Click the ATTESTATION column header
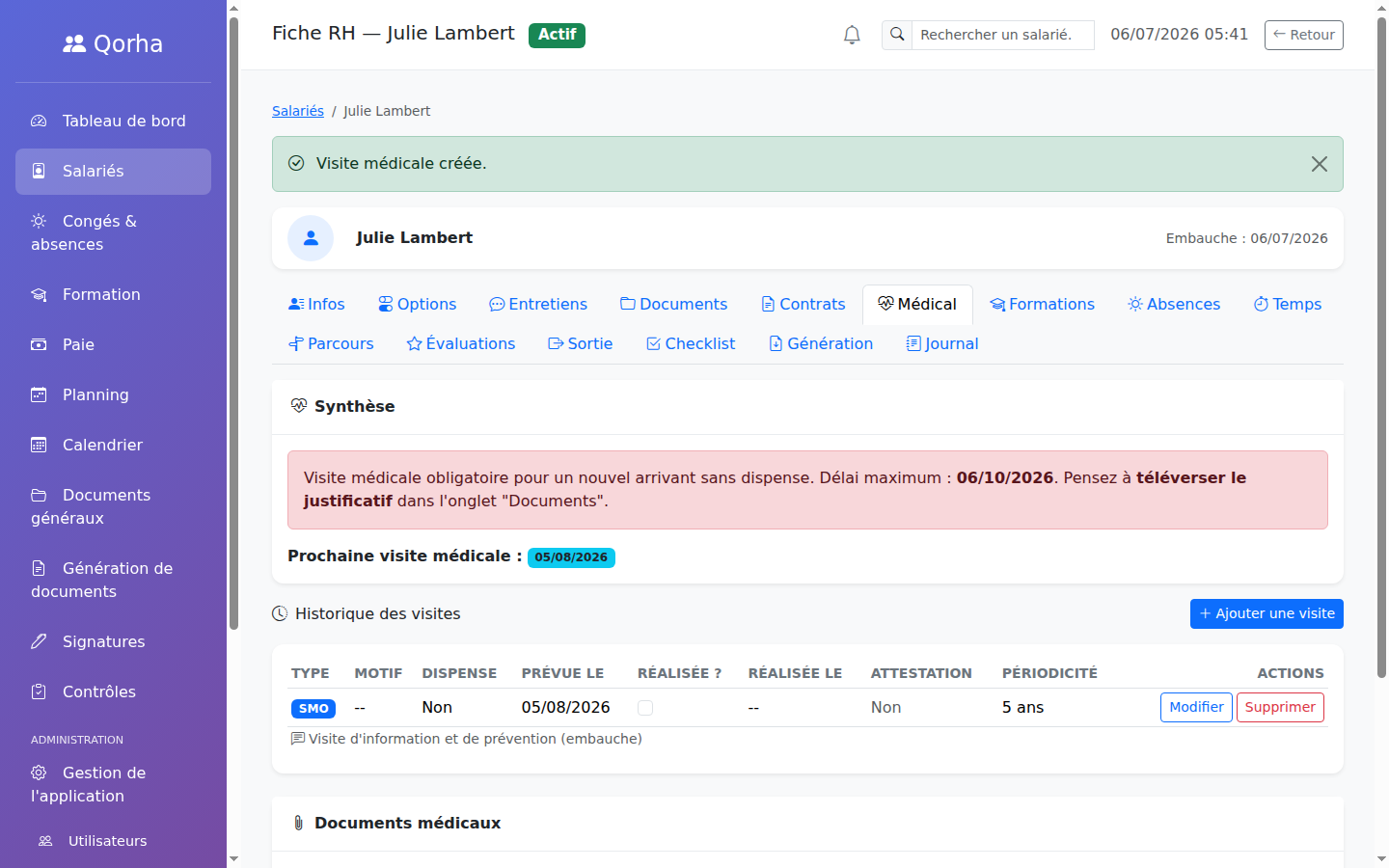This screenshot has height=868, width=1389. 921,673
